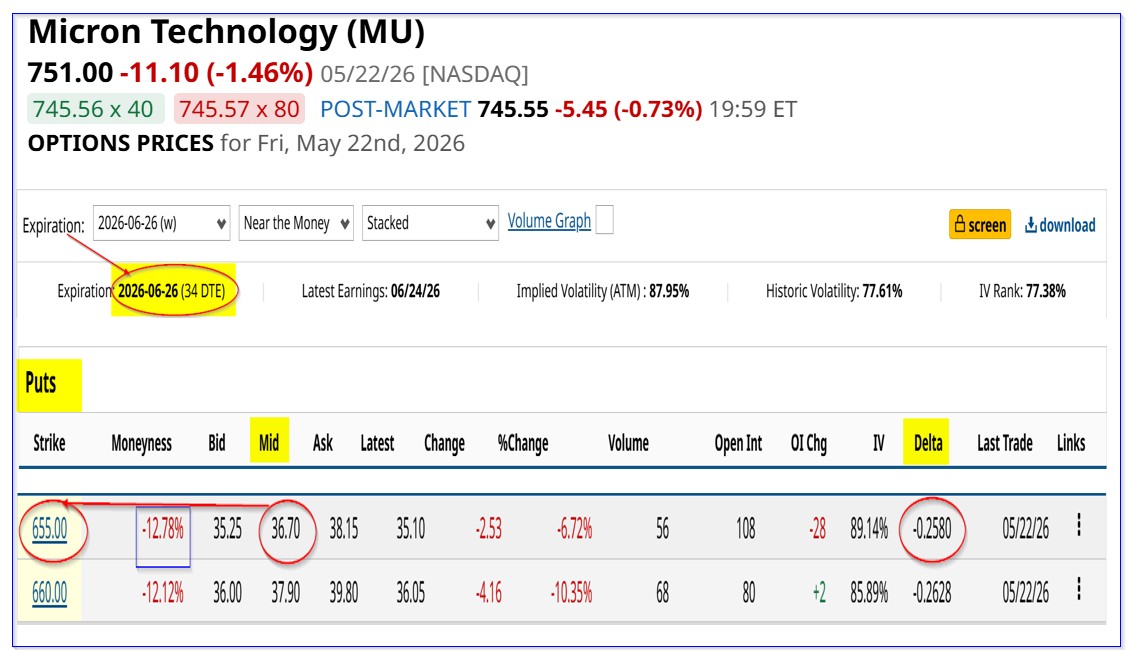The image size is (1131, 650).
Task: Click the Volume Graph link
Action: click(x=549, y=221)
